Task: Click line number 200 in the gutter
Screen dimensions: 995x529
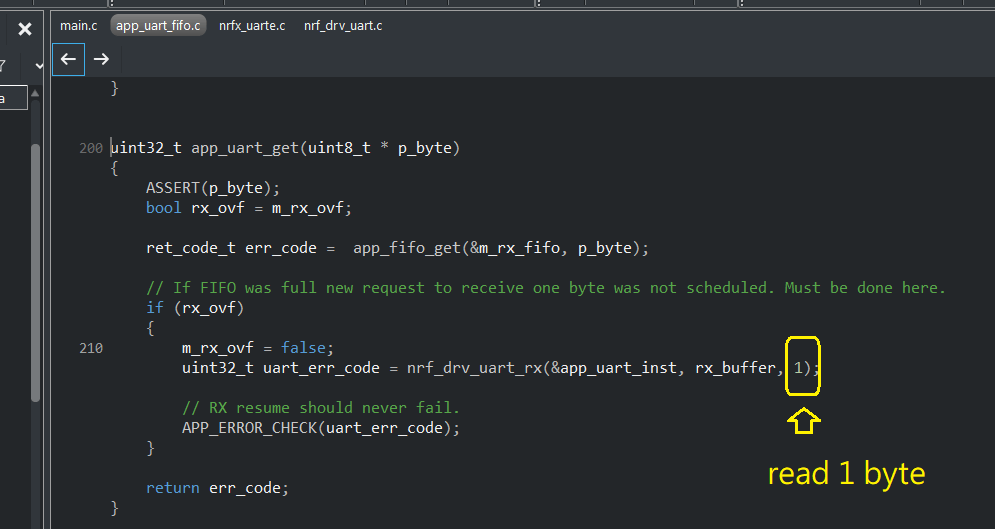Action: point(91,148)
